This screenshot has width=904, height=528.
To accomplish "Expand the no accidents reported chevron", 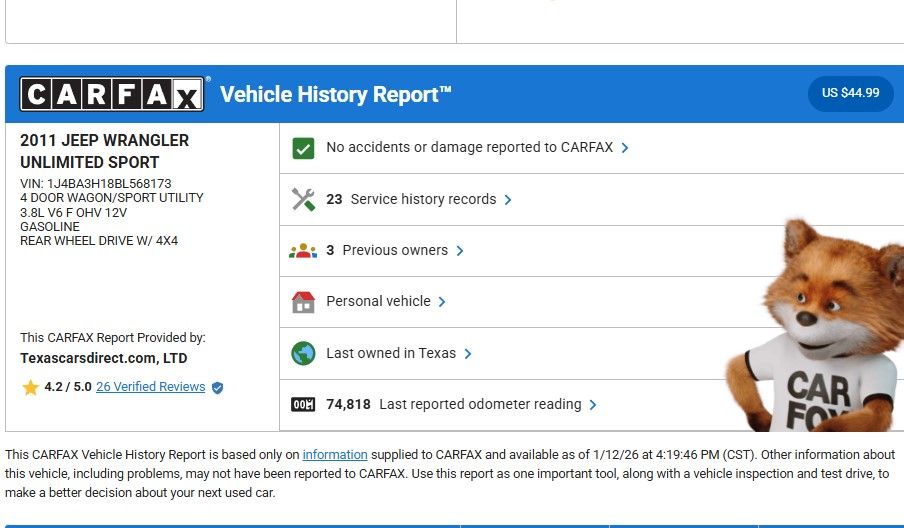I will (x=625, y=148).
